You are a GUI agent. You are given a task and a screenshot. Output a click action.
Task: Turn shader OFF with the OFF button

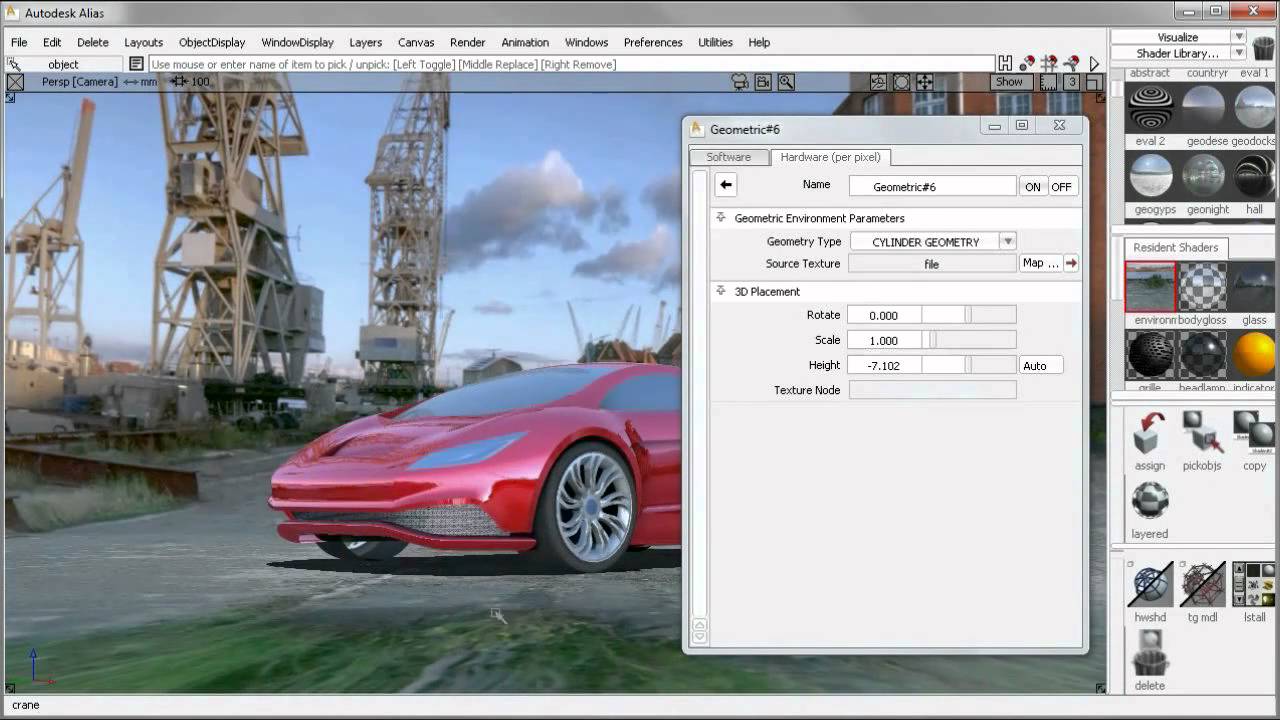pyautogui.click(x=1061, y=187)
